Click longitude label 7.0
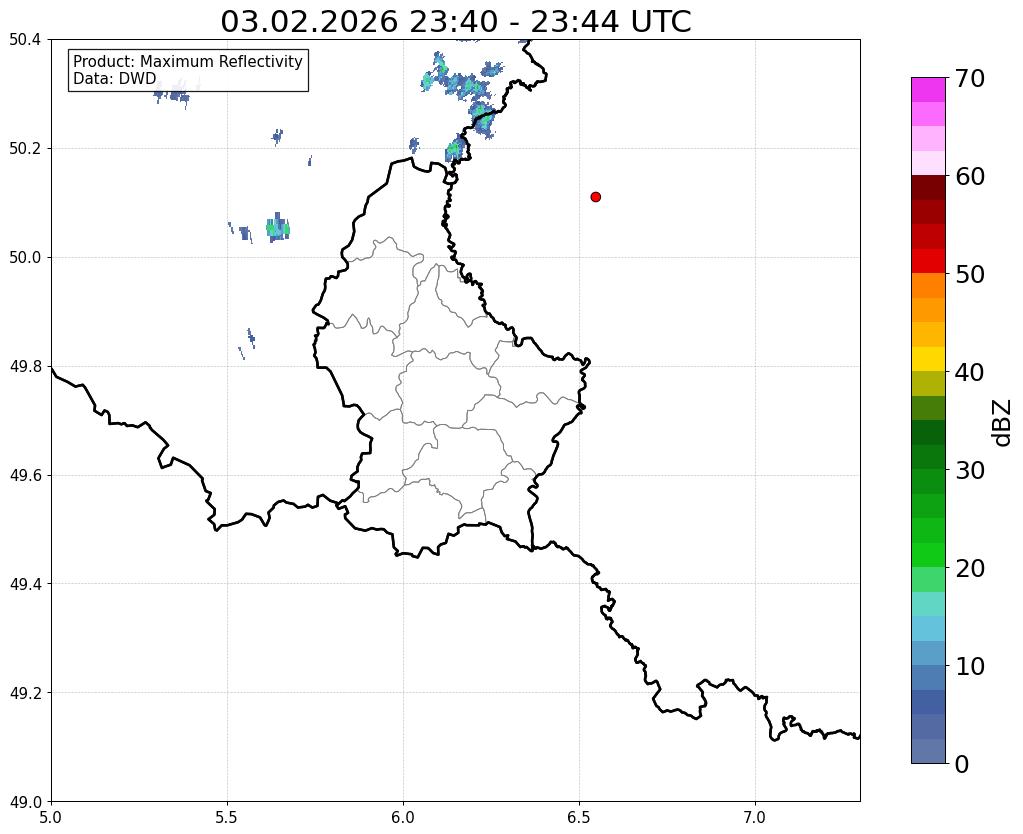The image size is (1023, 834). [x=755, y=818]
